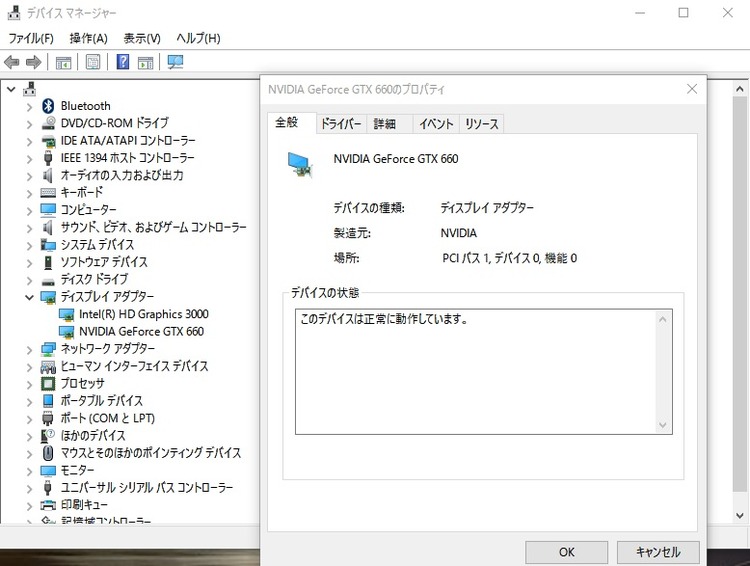Screen dimensions: 750x566
Task: Click the ヒューマン インターフェイス デバイス icon
Action: pyautogui.click(x=48, y=367)
